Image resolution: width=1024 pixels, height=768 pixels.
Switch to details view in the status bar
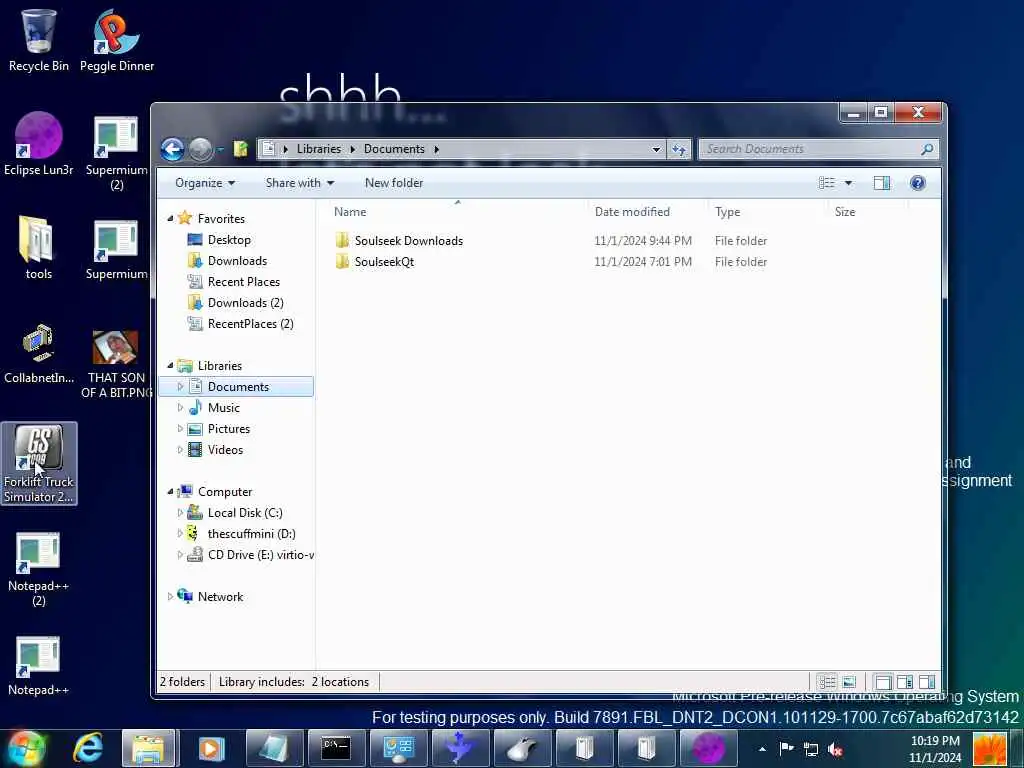(827, 682)
